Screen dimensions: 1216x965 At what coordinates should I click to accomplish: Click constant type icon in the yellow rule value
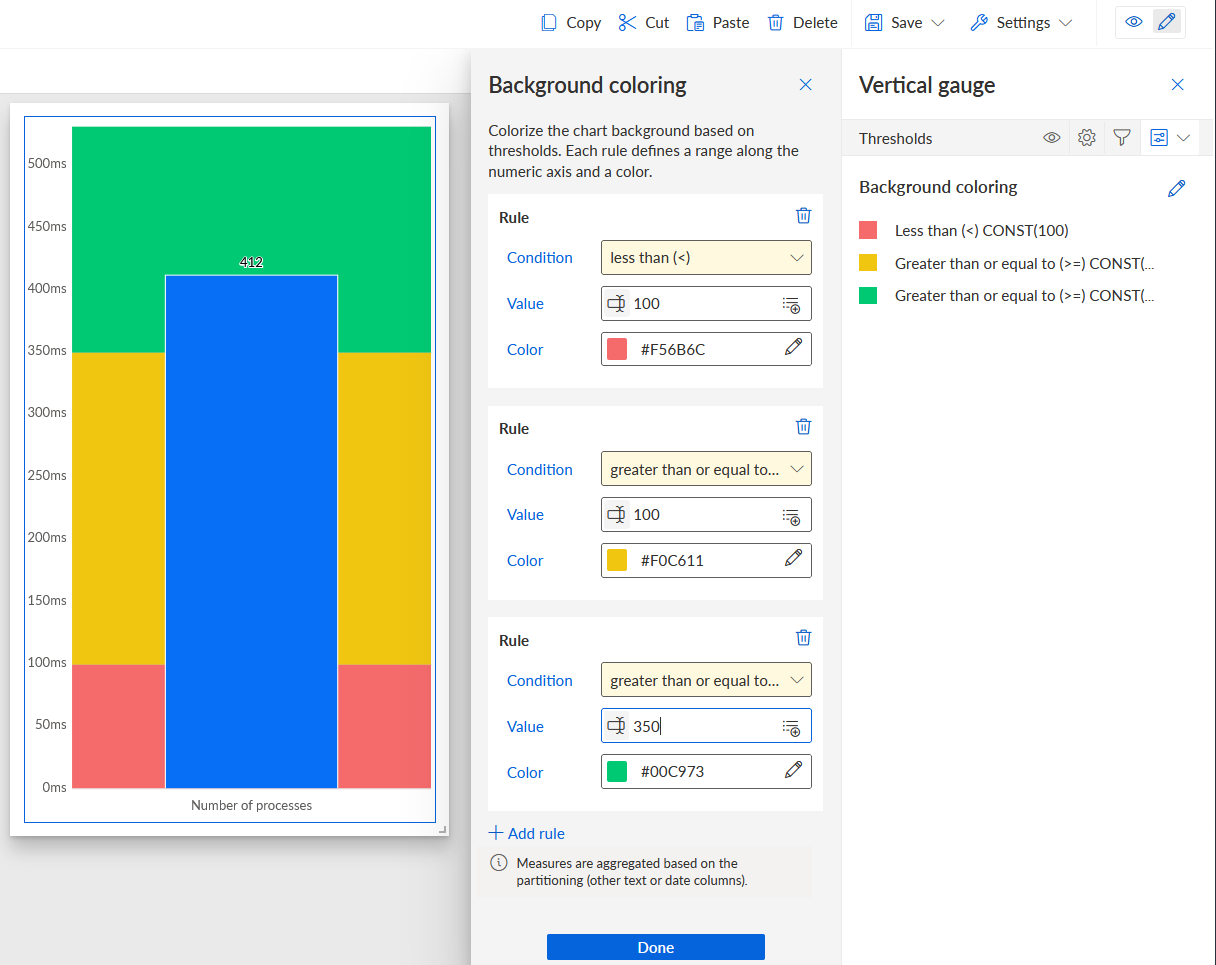coord(617,514)
